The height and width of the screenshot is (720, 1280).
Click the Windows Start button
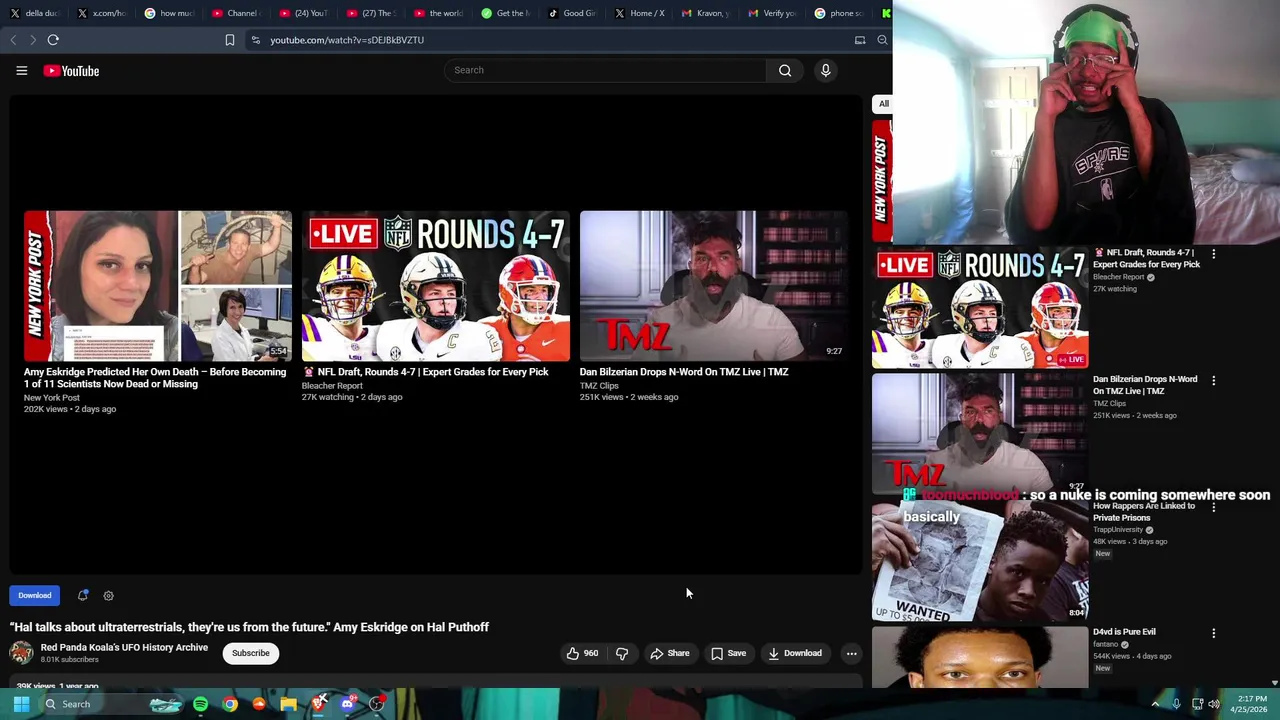(x=21, y=704)
